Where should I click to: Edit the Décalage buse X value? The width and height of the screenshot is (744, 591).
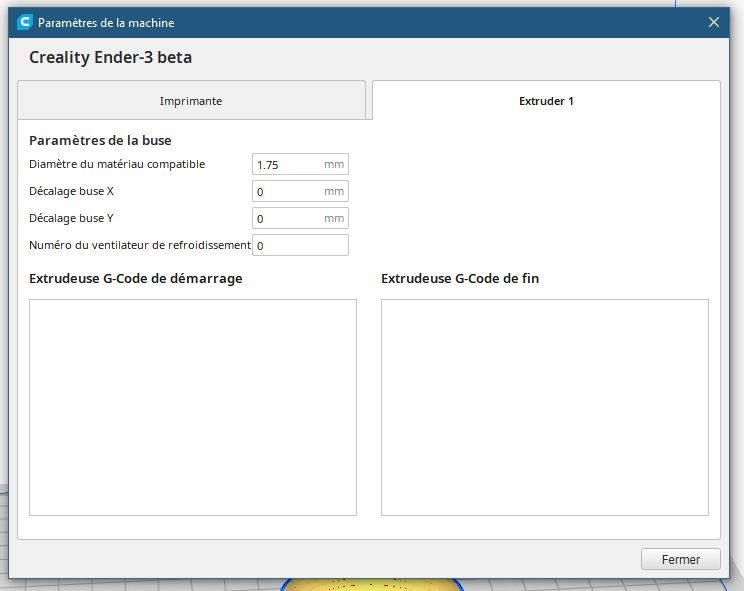click(x=300, y=191)
